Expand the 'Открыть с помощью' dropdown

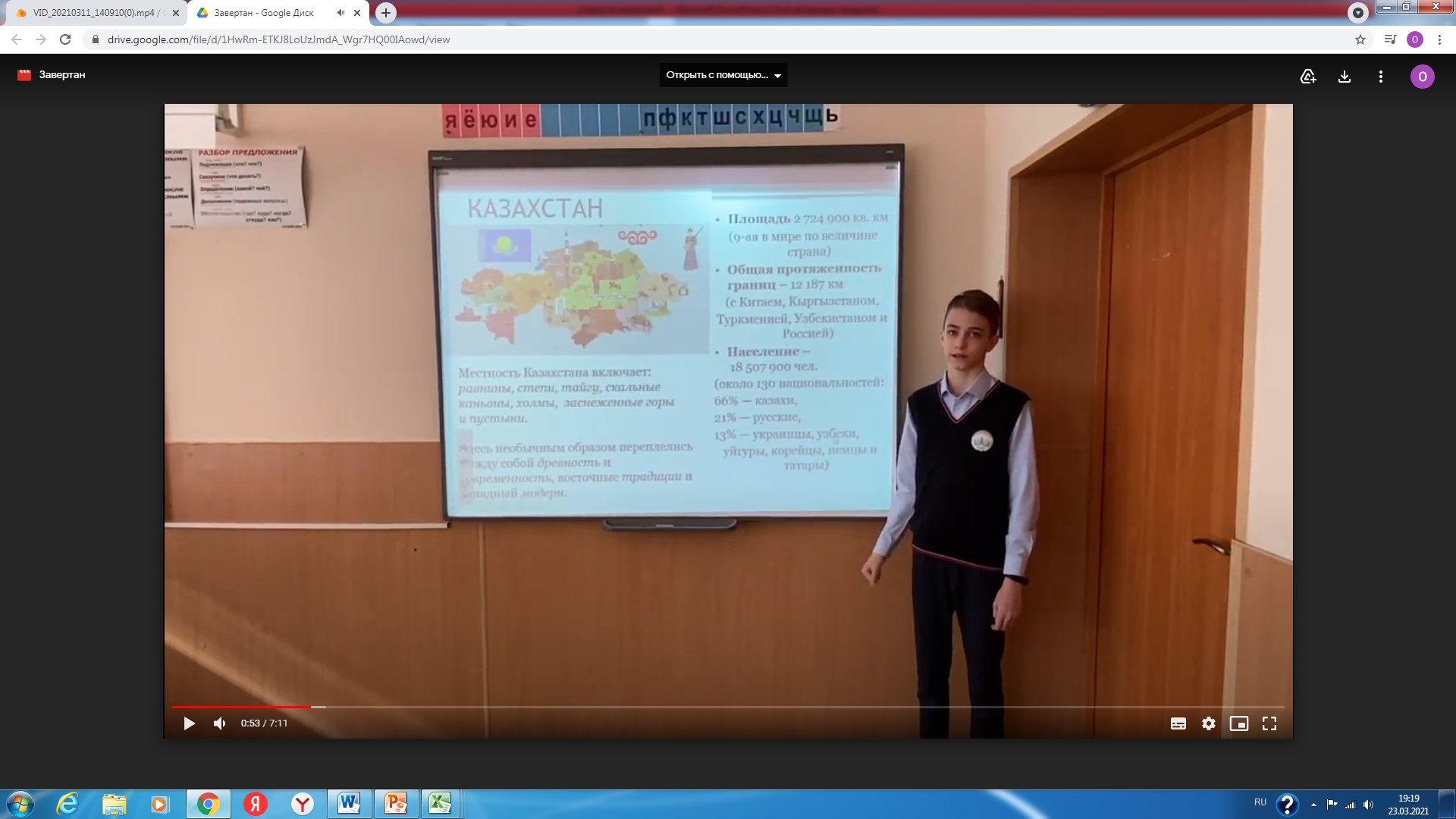coord(723,75)
